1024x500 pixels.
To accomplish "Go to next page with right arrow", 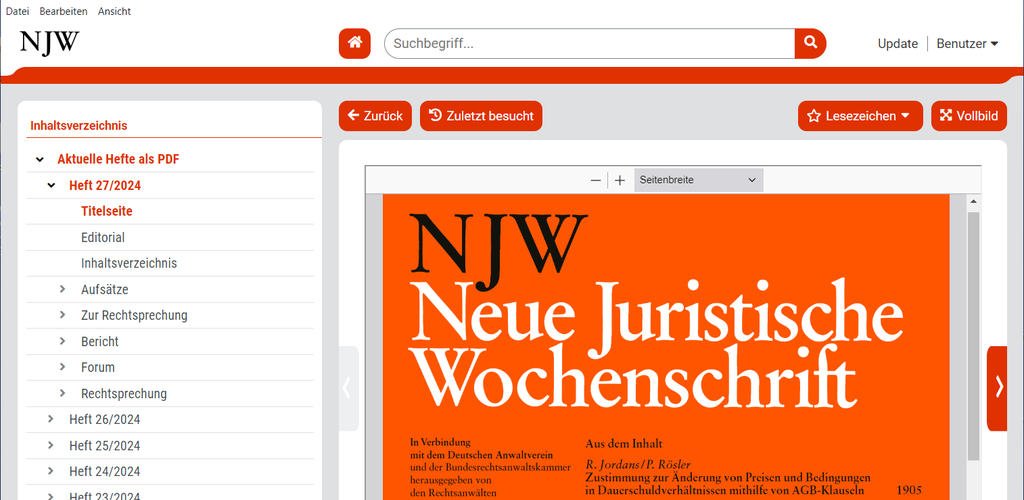I will pos(998,388).
